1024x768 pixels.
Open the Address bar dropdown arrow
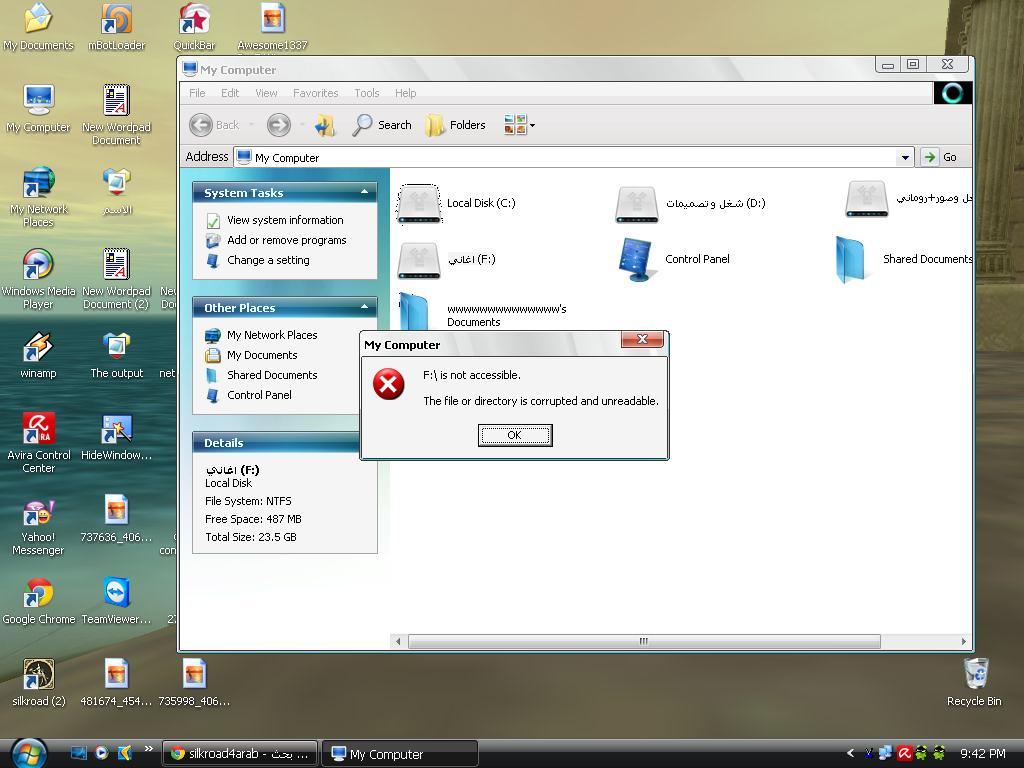(x=904, y=157)
